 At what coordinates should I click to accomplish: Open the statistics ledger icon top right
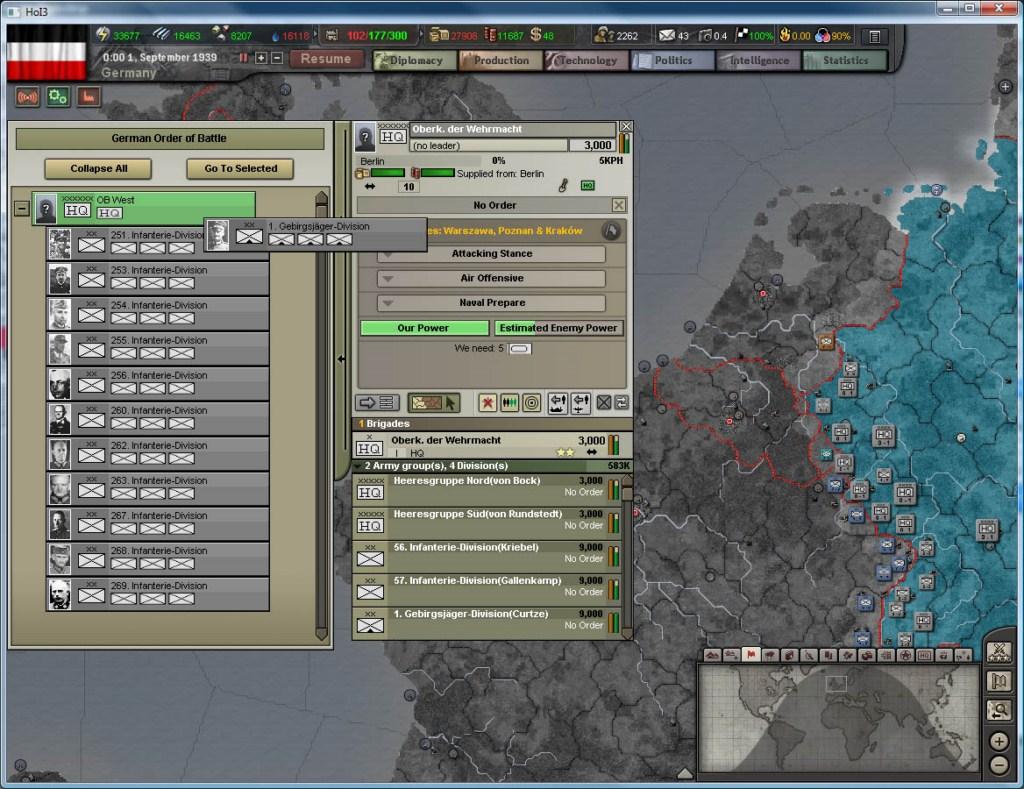point(875,34)
